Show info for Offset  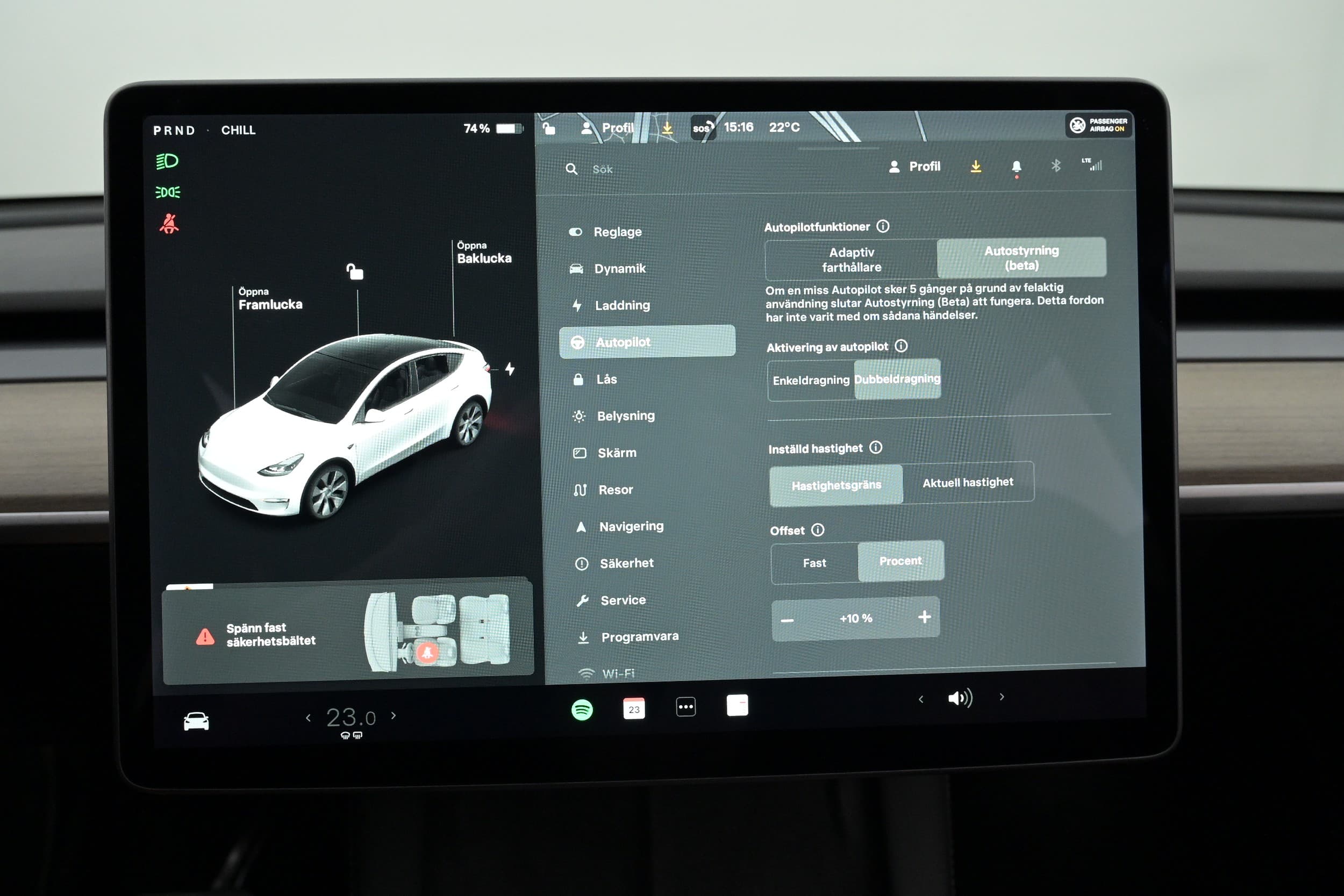point(818,530)
